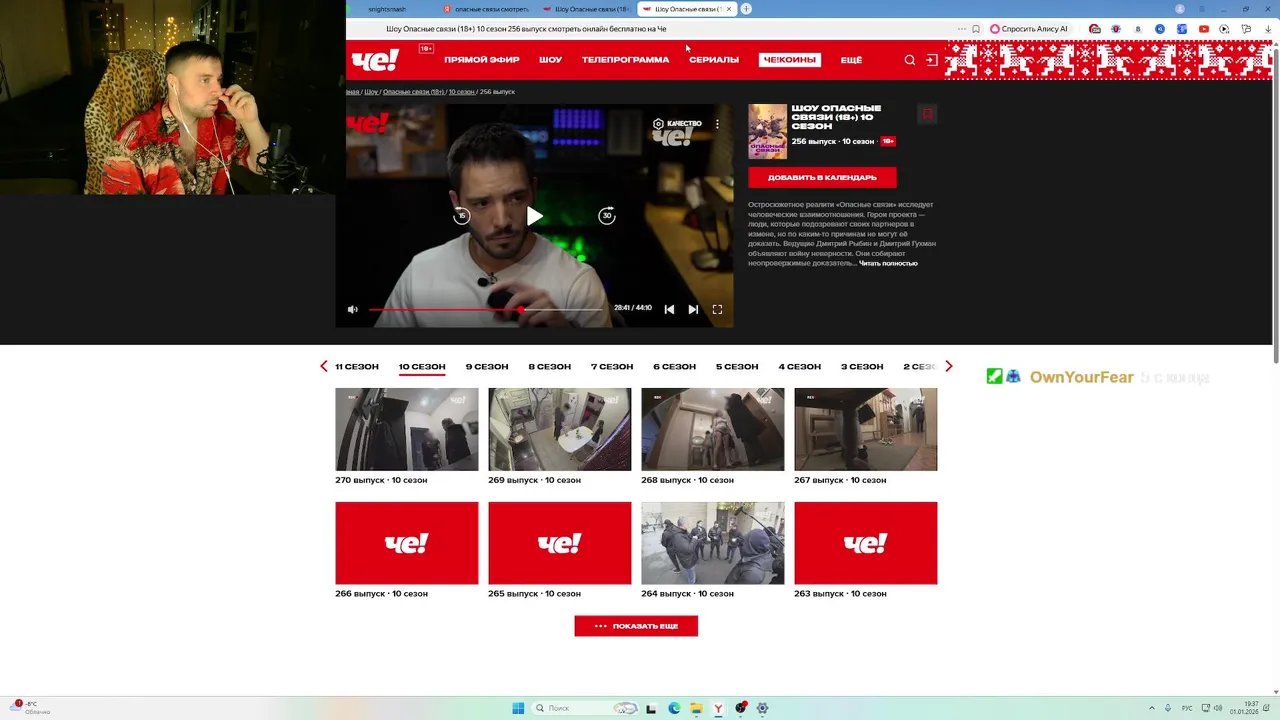Open the Телепрограмма menu item

(x=625, y=60)
